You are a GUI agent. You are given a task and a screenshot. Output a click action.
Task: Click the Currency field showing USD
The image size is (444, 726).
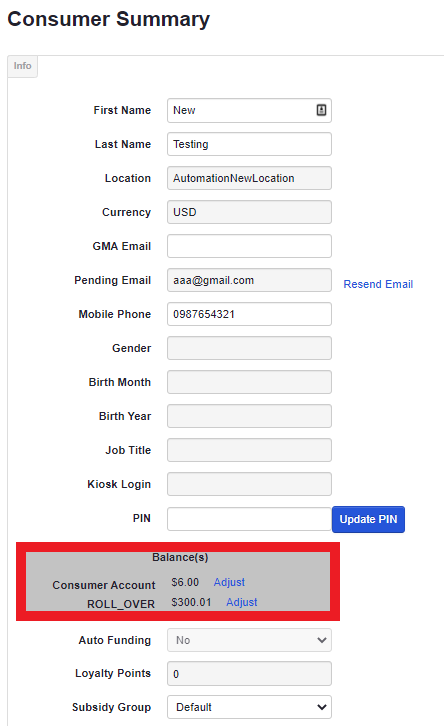pyautogui.click(x=250, y=212)
